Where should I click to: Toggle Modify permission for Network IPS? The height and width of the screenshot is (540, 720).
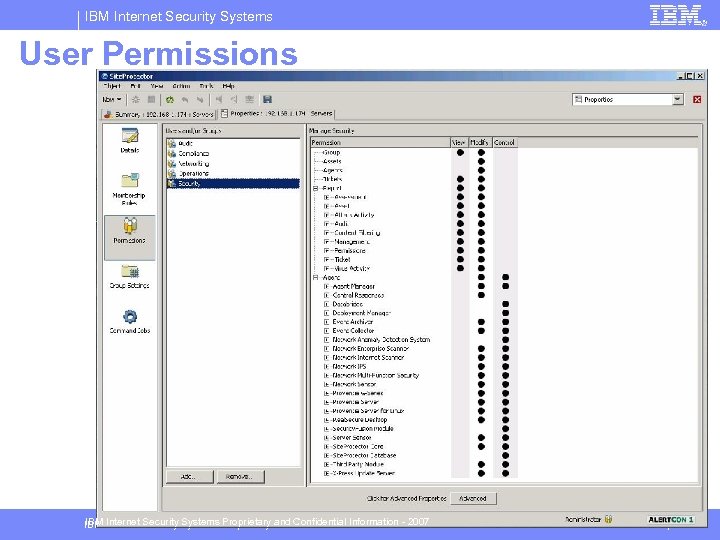tap(481, 366)
